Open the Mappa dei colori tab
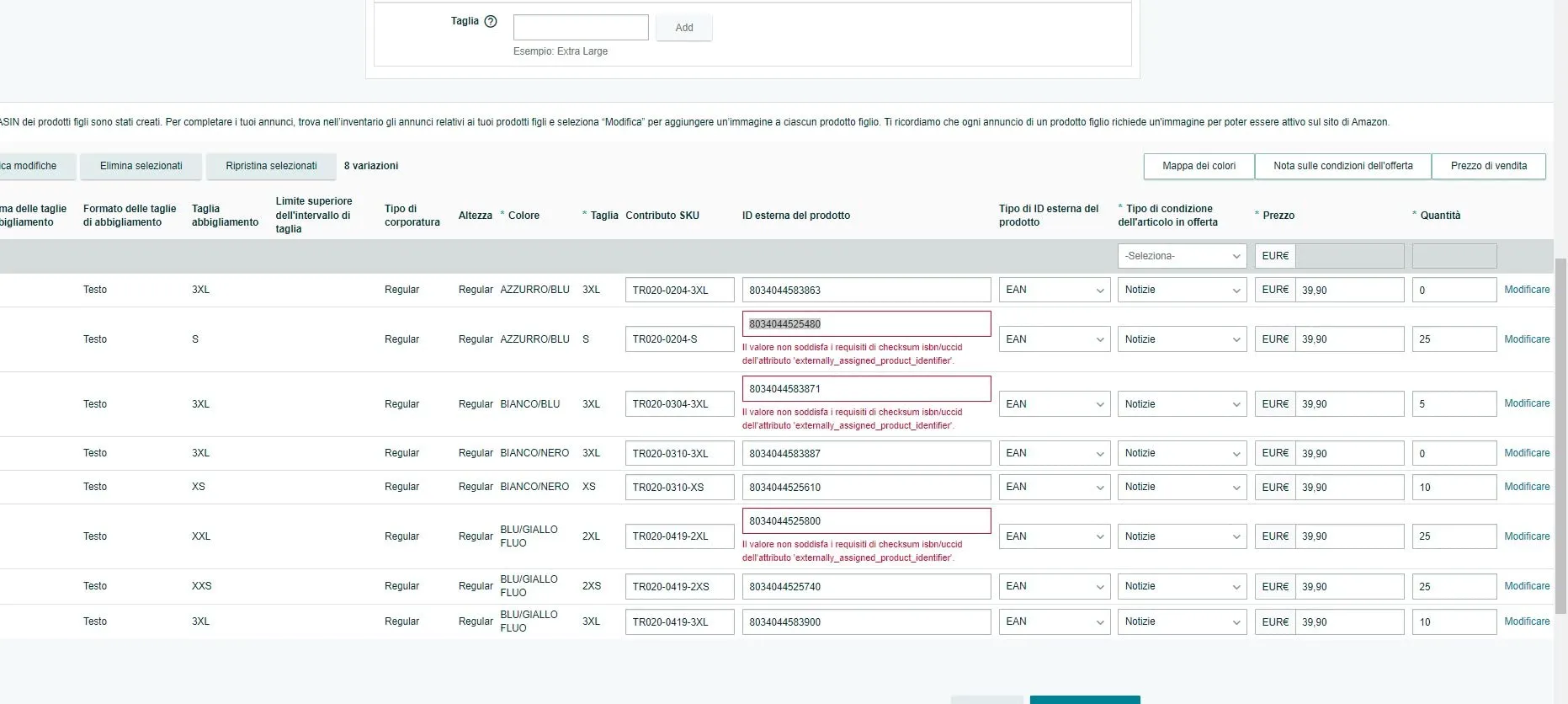The image size is (1568, 704). coord(1199,166)
